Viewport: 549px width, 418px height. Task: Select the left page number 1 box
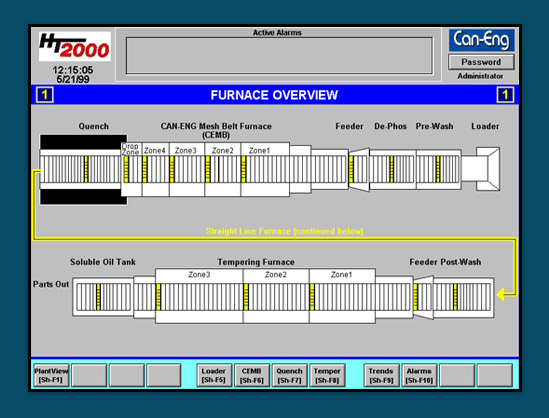(x=45, y=95)
